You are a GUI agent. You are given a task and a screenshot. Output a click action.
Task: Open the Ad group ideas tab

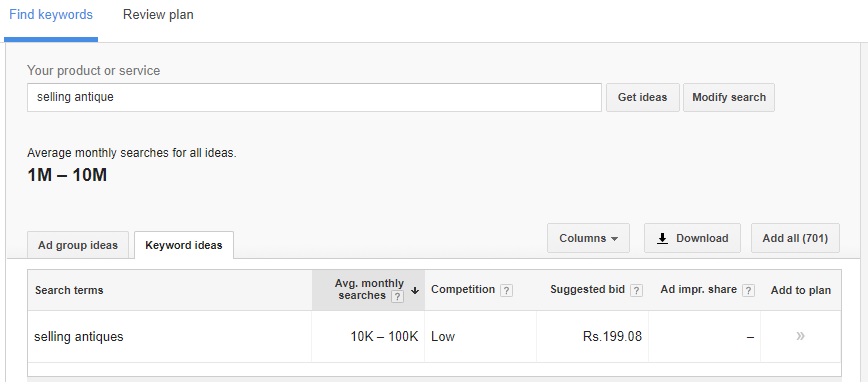click(78, 245)
